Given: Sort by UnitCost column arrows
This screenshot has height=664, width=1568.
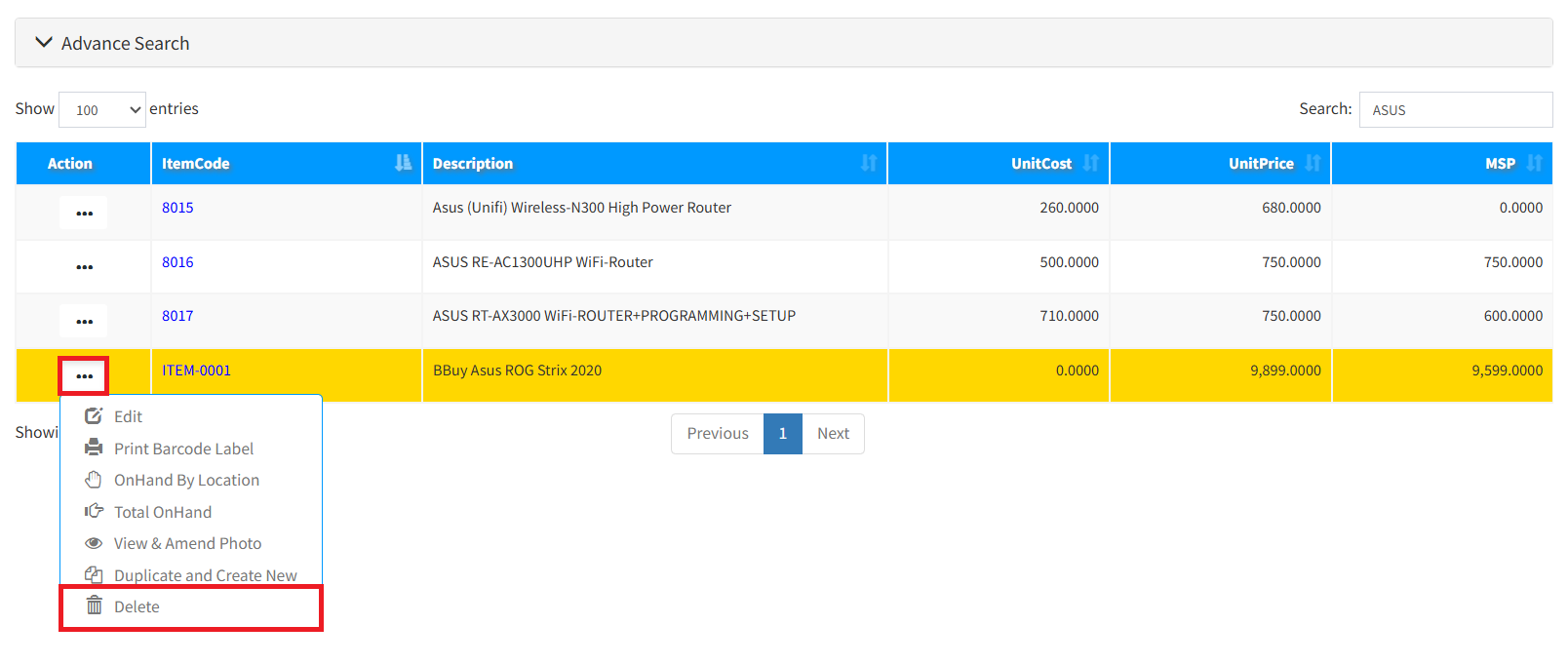Looking at the screenshot, I should pos(1090,163).
